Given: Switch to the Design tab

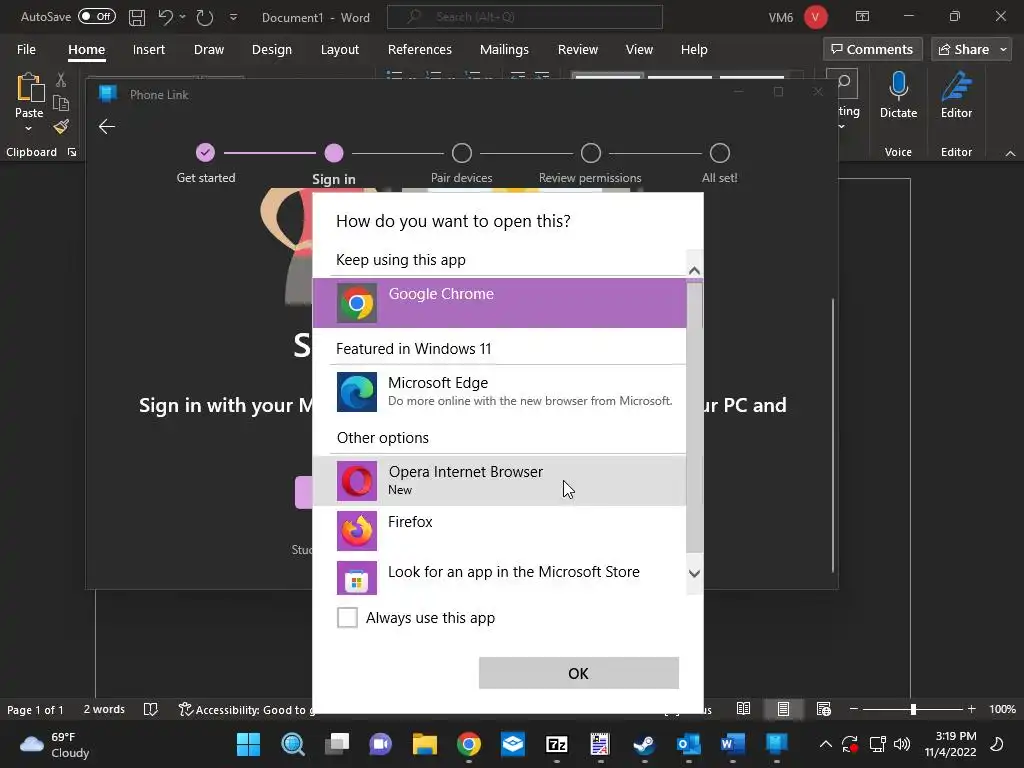Looking at the screenshot, I should [272, 50].
